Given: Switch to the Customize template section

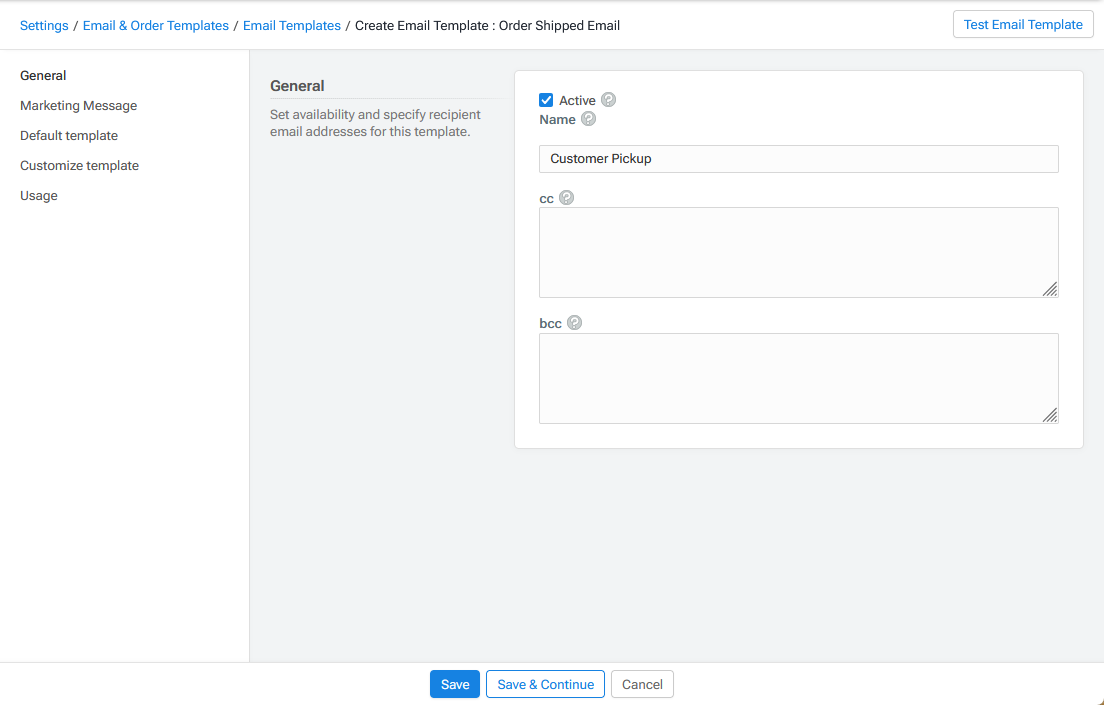Looking at the screenshot, I should [x=79, y=165].
